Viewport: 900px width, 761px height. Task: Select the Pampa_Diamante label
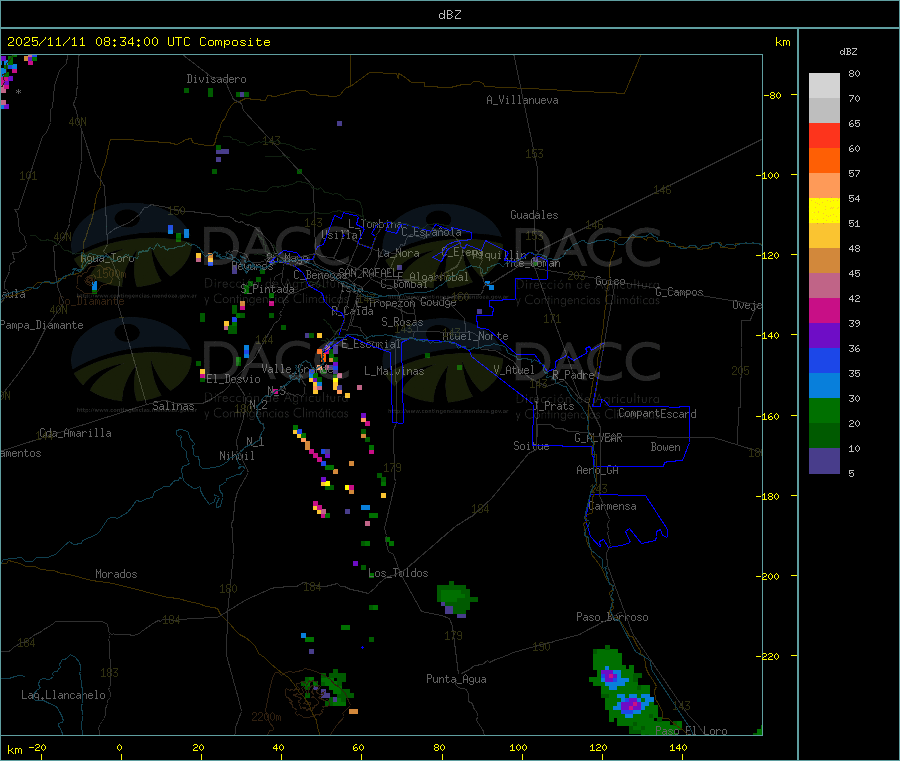click(x=42, y=325)
